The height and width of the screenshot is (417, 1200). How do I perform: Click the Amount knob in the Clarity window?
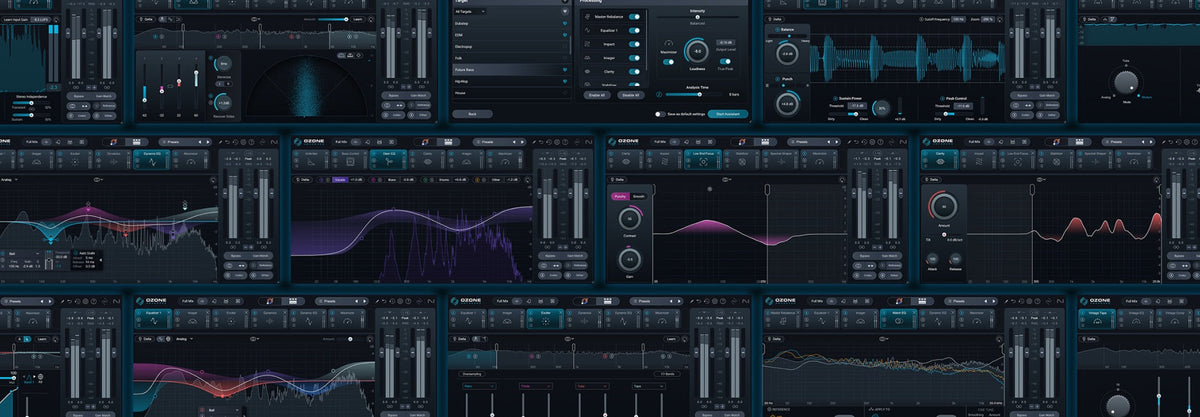click(943, 207)
